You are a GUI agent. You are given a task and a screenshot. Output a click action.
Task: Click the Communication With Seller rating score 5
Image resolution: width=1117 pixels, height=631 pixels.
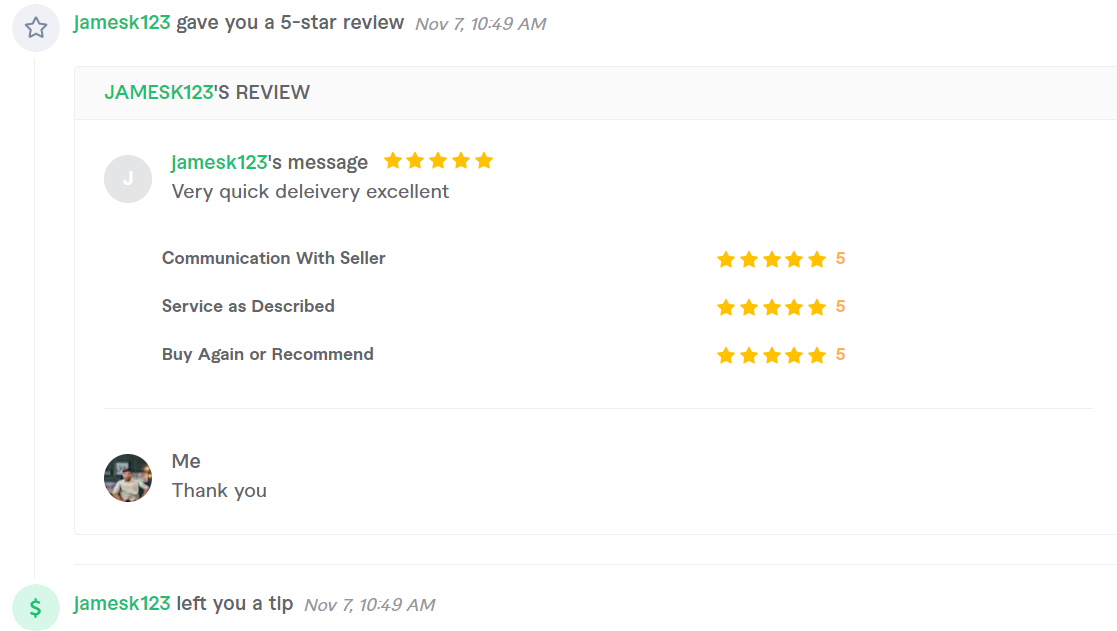(x=841, y=258)
